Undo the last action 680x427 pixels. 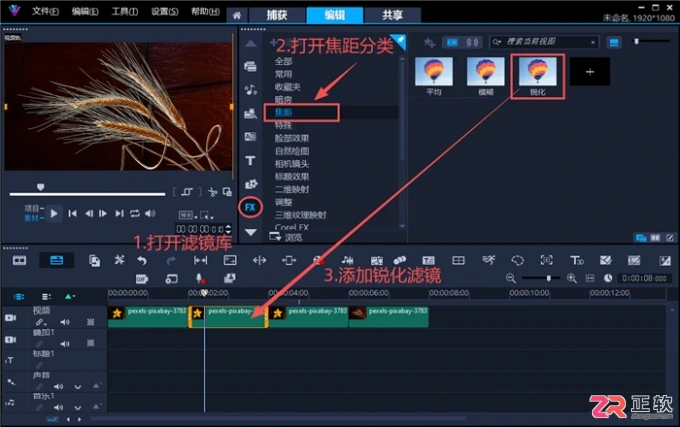tap(142, 261)
